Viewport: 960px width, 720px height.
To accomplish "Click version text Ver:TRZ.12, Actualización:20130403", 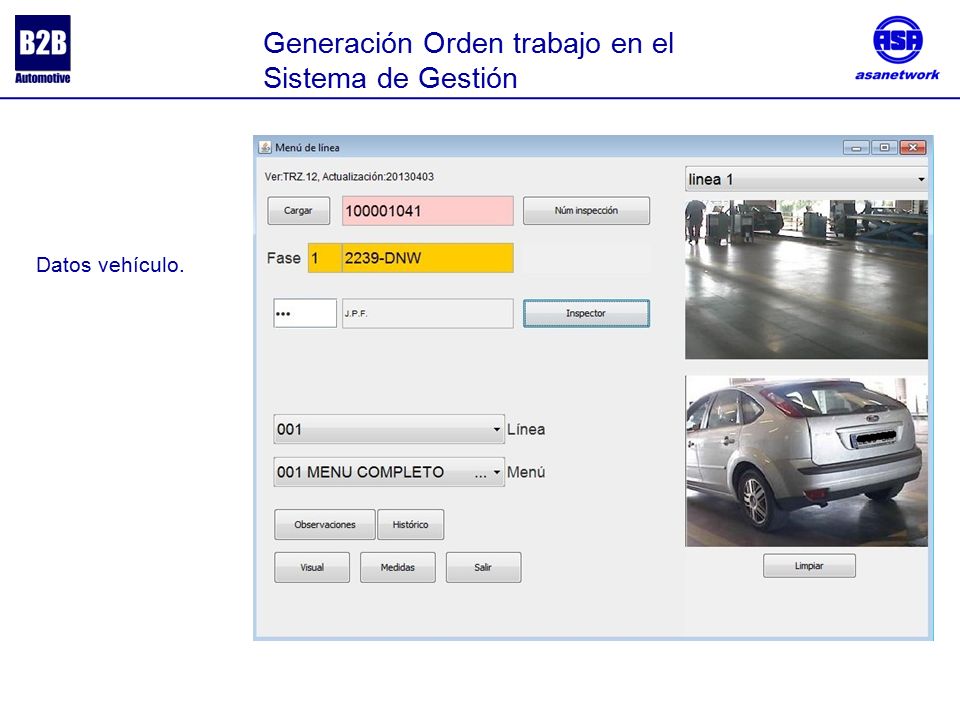I will pyautogui.click(x=349, y=177).
